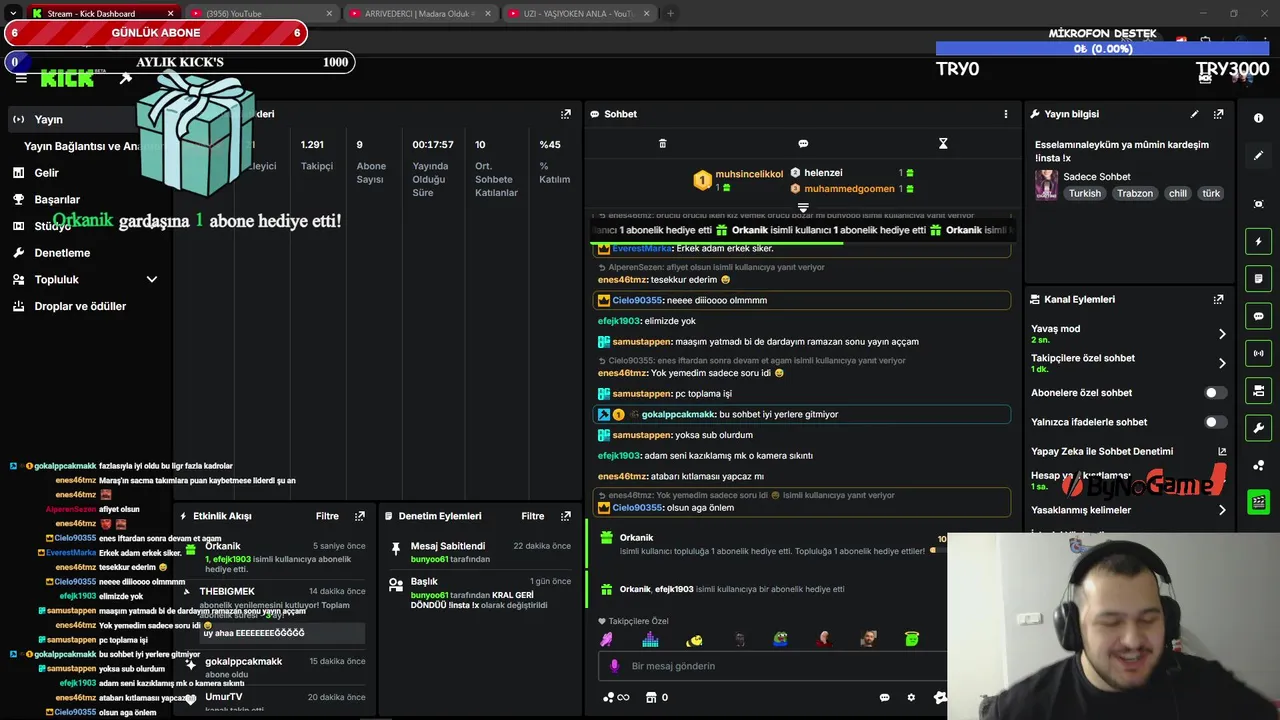Image resolution: width=1280 pixels, height=720 pixels.
Task: Click the 1.291 Takipçi statistic
Action: tap(317, 155)
